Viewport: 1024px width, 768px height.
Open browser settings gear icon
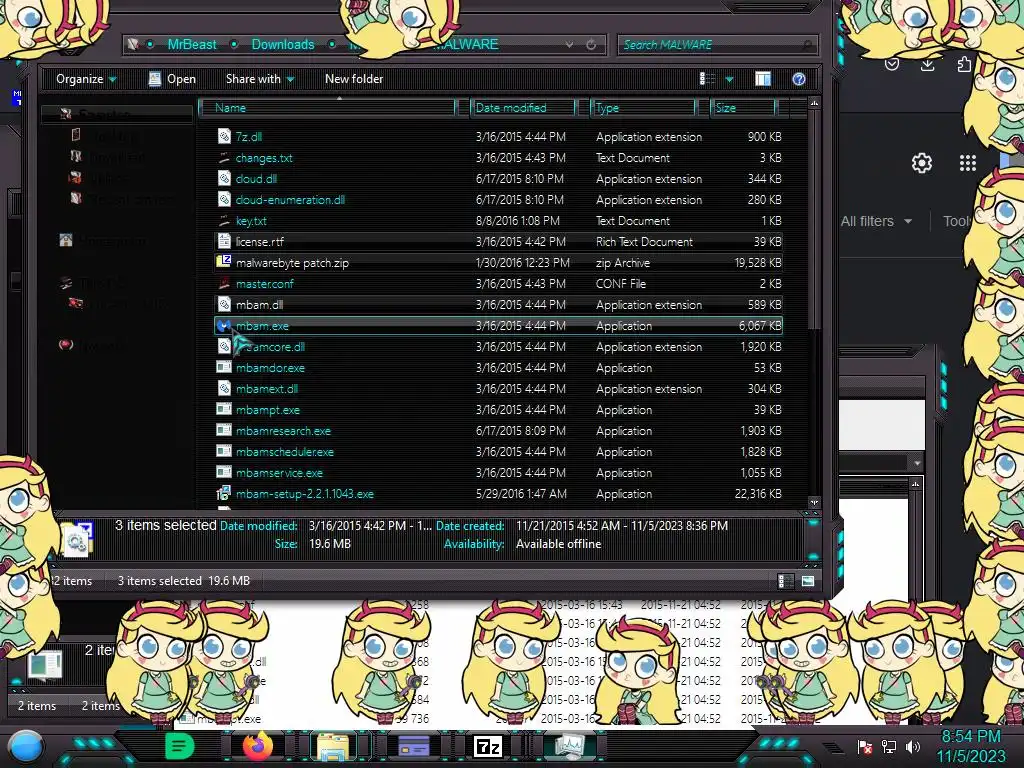[921, 163]
